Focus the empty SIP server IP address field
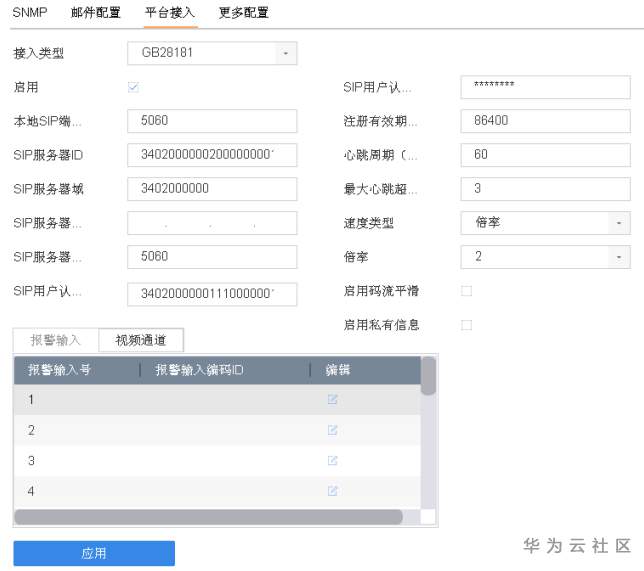The image size is (644, 571). (x=212, y=223)
